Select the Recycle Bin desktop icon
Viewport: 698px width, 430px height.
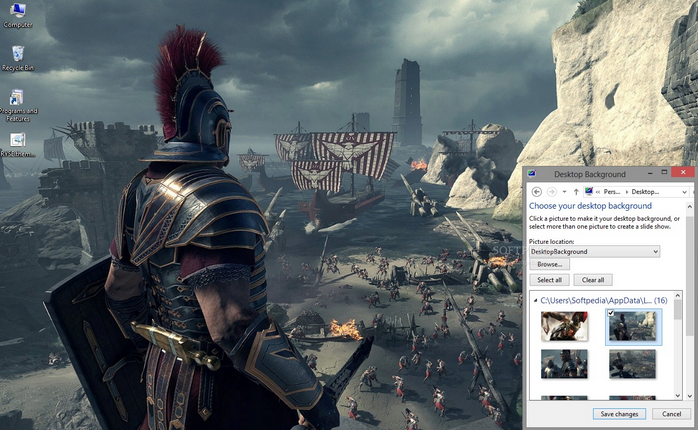click(x=18, y=58)
